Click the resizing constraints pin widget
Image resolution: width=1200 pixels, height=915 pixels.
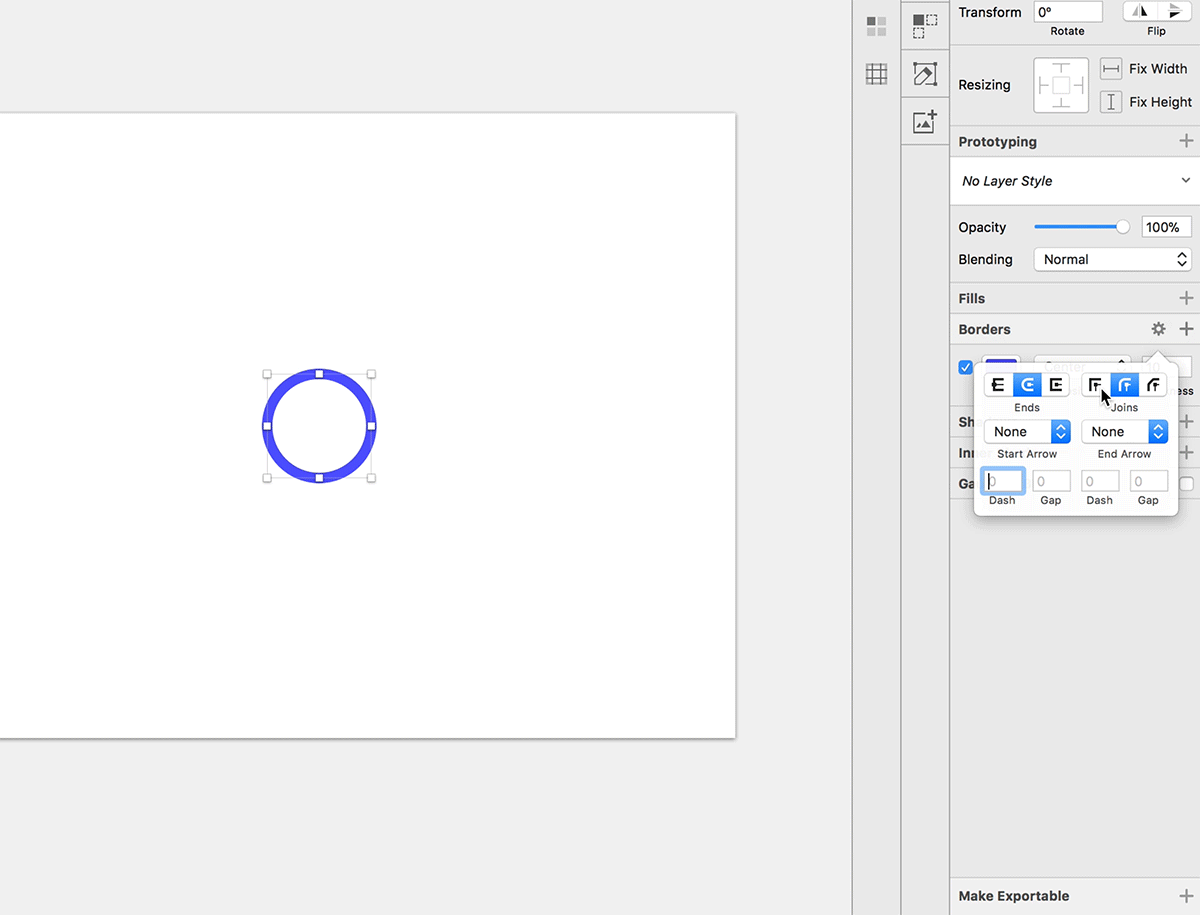coord(1061,85)
